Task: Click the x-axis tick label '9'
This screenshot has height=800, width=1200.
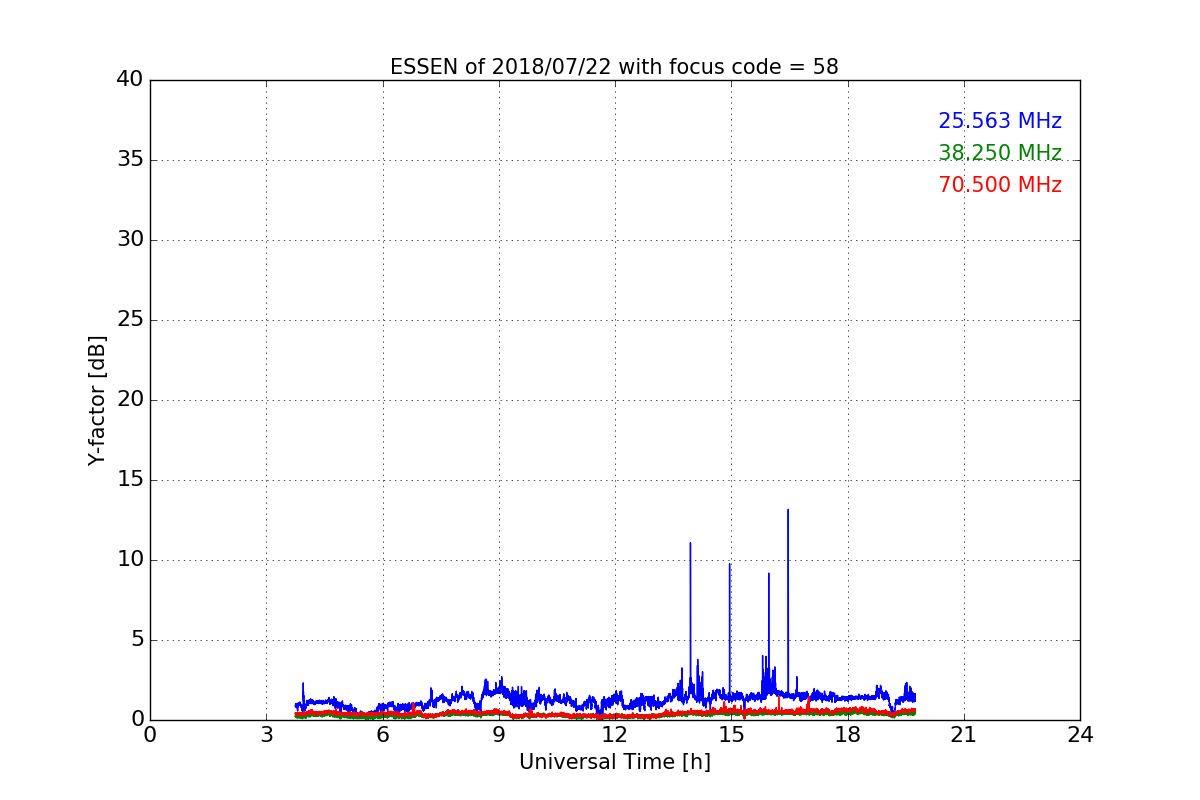Action: click(x=499, y=735)
